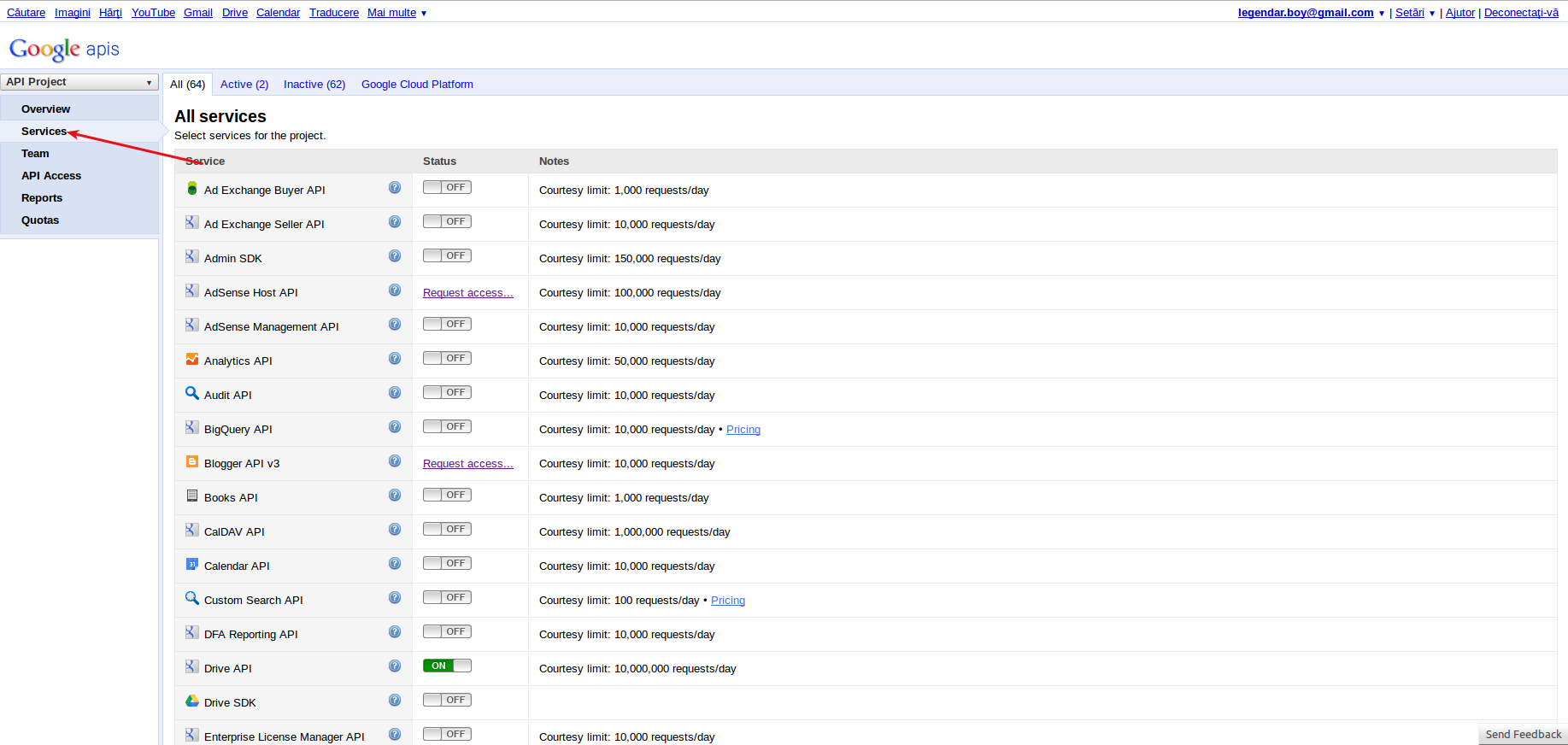This screenshot has width=1568, height=745.
Task: Click the Calendar API blue icon
Action: [192, 564]
